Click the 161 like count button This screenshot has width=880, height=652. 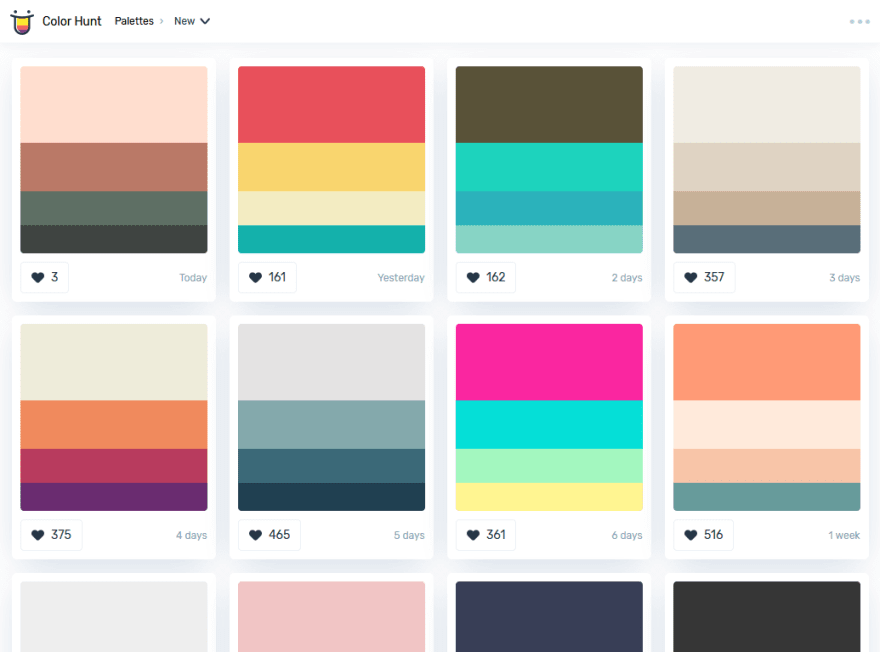[267, 277]
